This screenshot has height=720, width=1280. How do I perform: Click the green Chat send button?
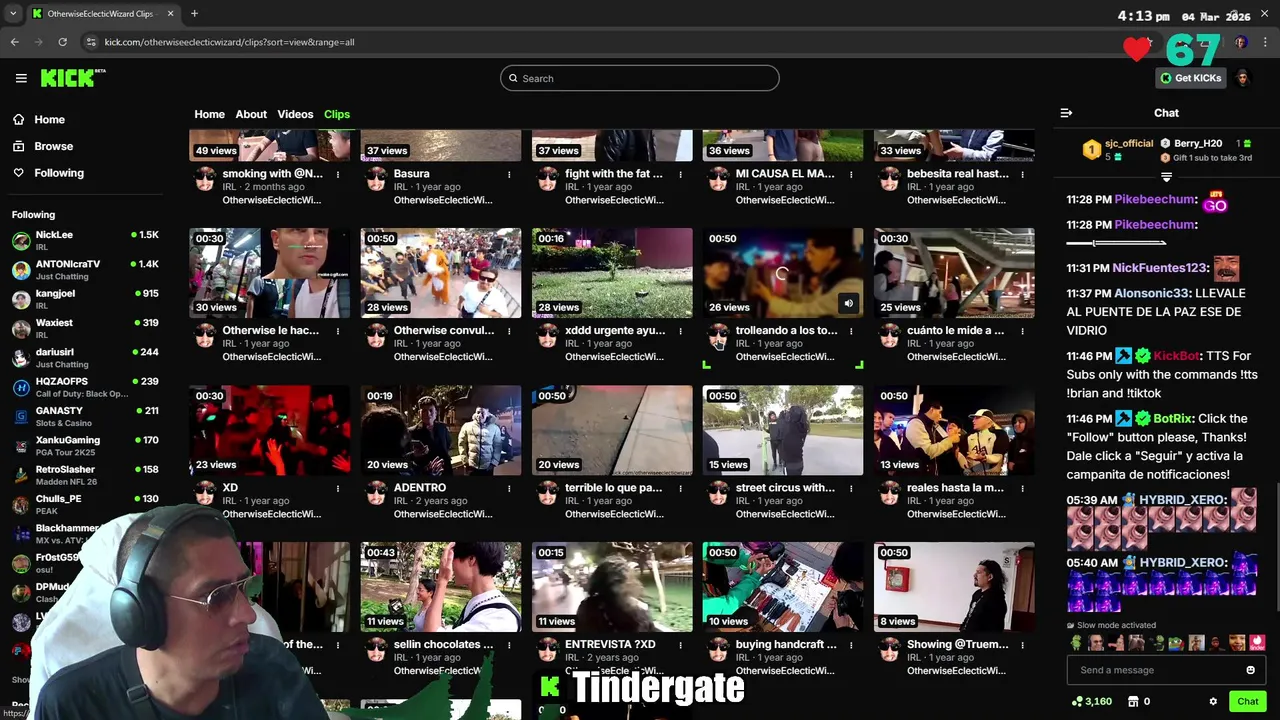(1247, 702)
